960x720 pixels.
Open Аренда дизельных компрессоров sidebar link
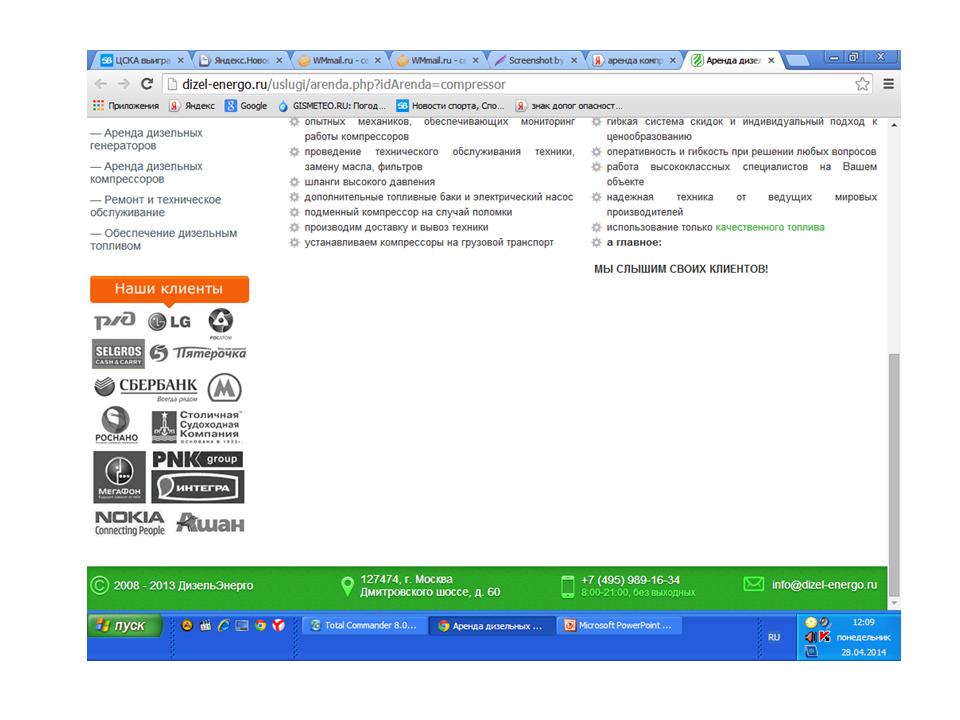146,173
